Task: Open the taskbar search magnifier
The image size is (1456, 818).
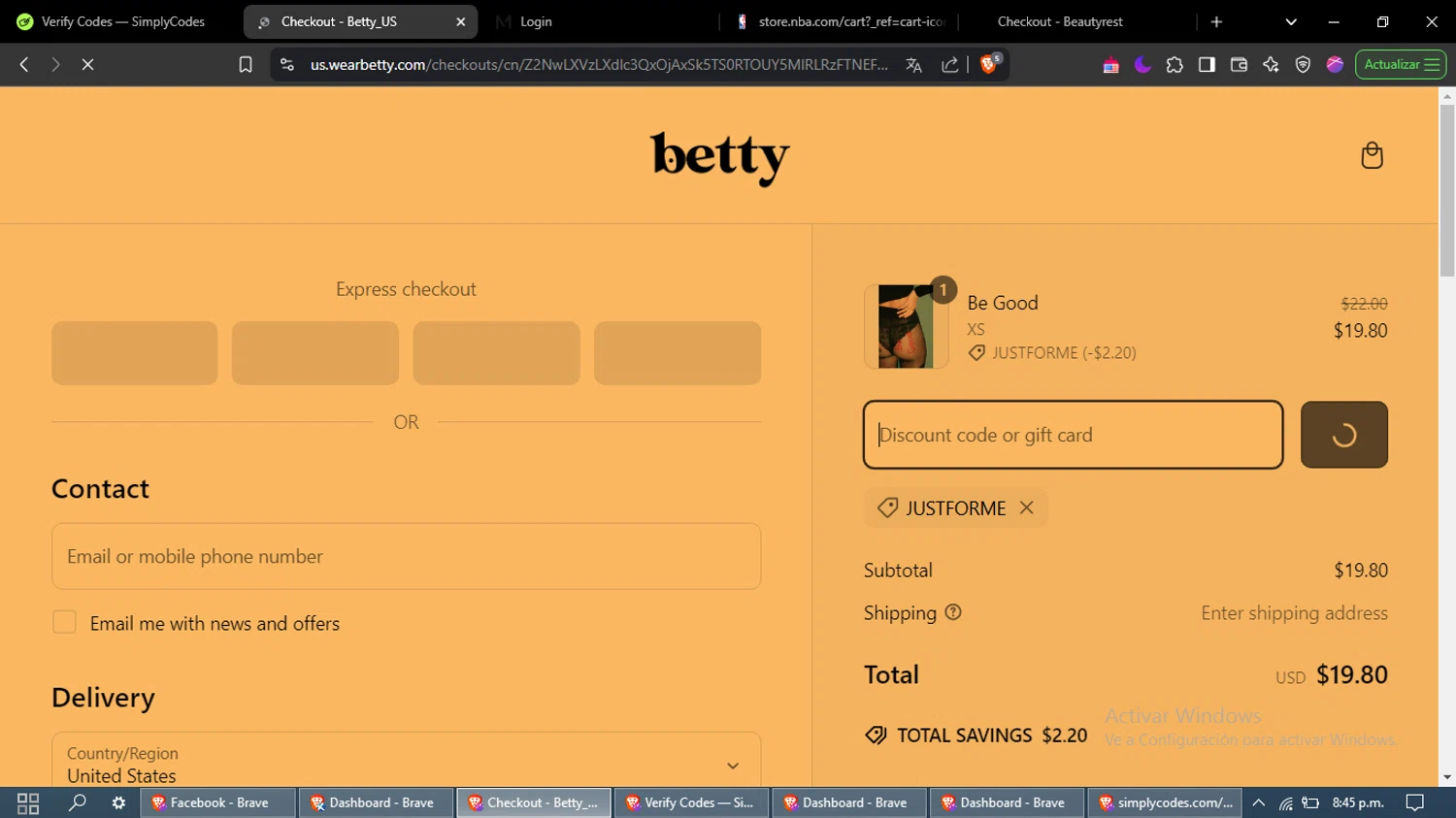Action: tap(78, 802)
